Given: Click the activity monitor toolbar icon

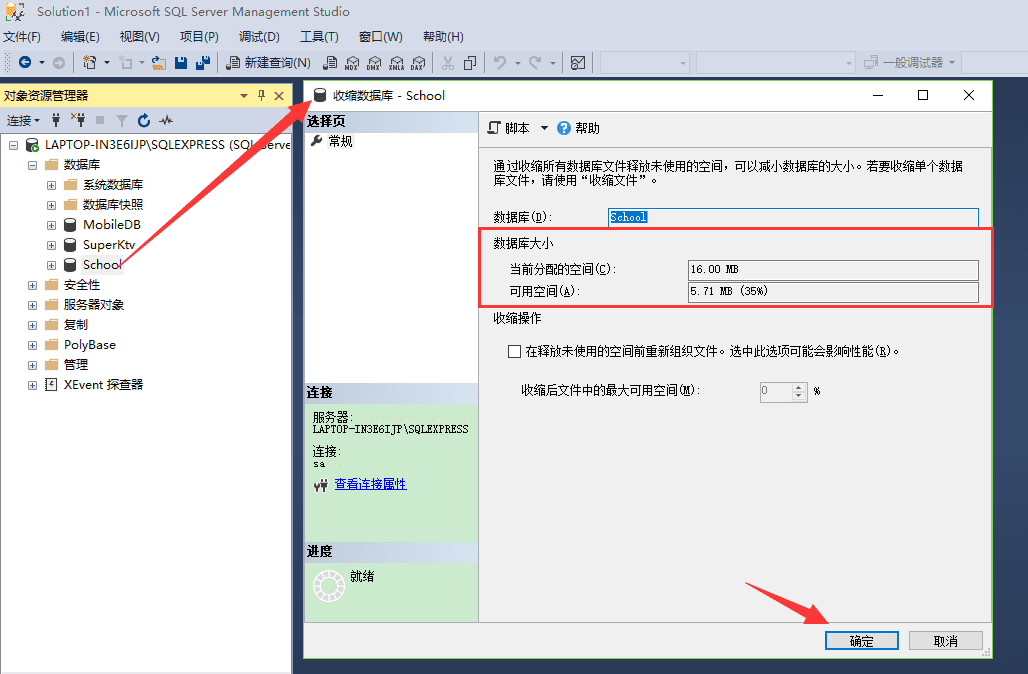Looking at the screenshot, I should coord(578,63).
